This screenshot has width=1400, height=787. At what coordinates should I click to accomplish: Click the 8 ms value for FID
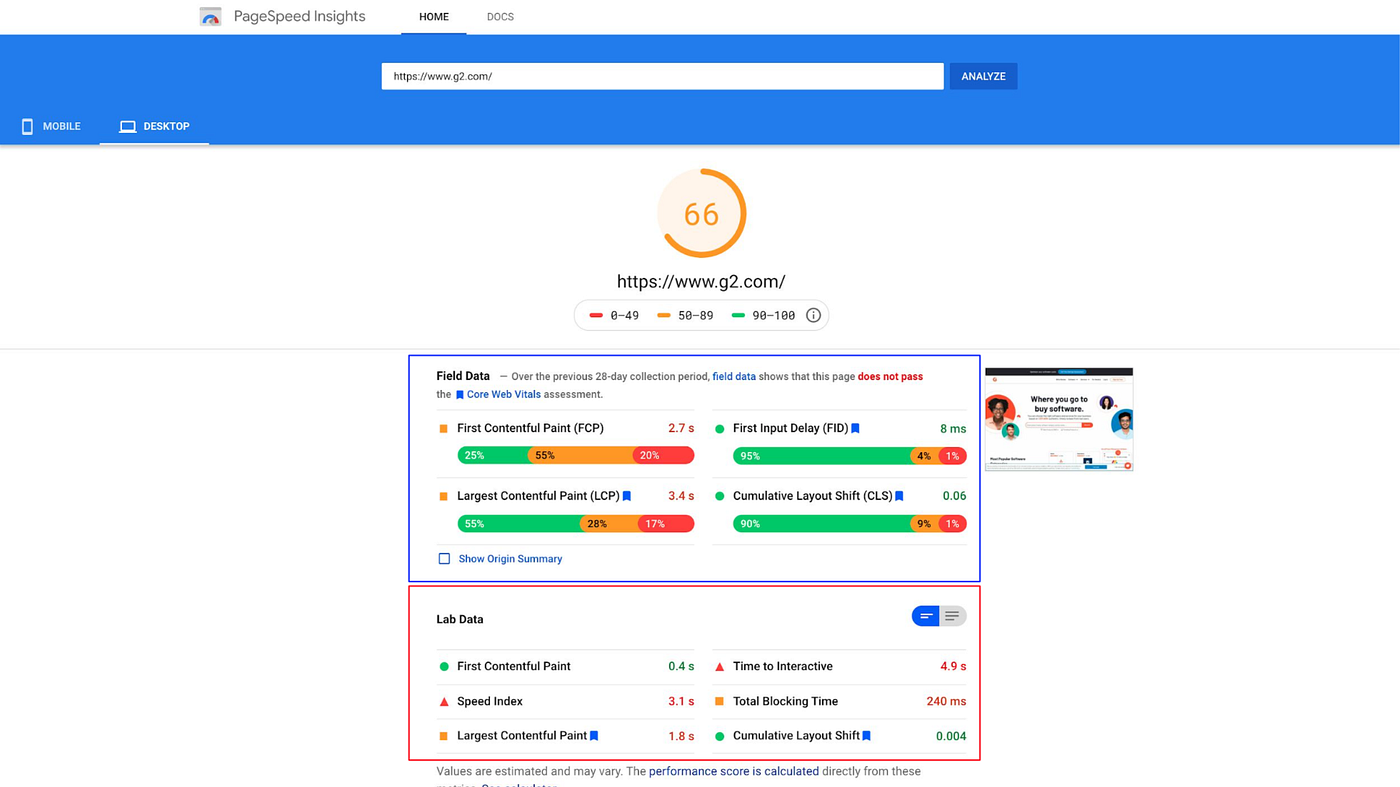click(953, 428)
